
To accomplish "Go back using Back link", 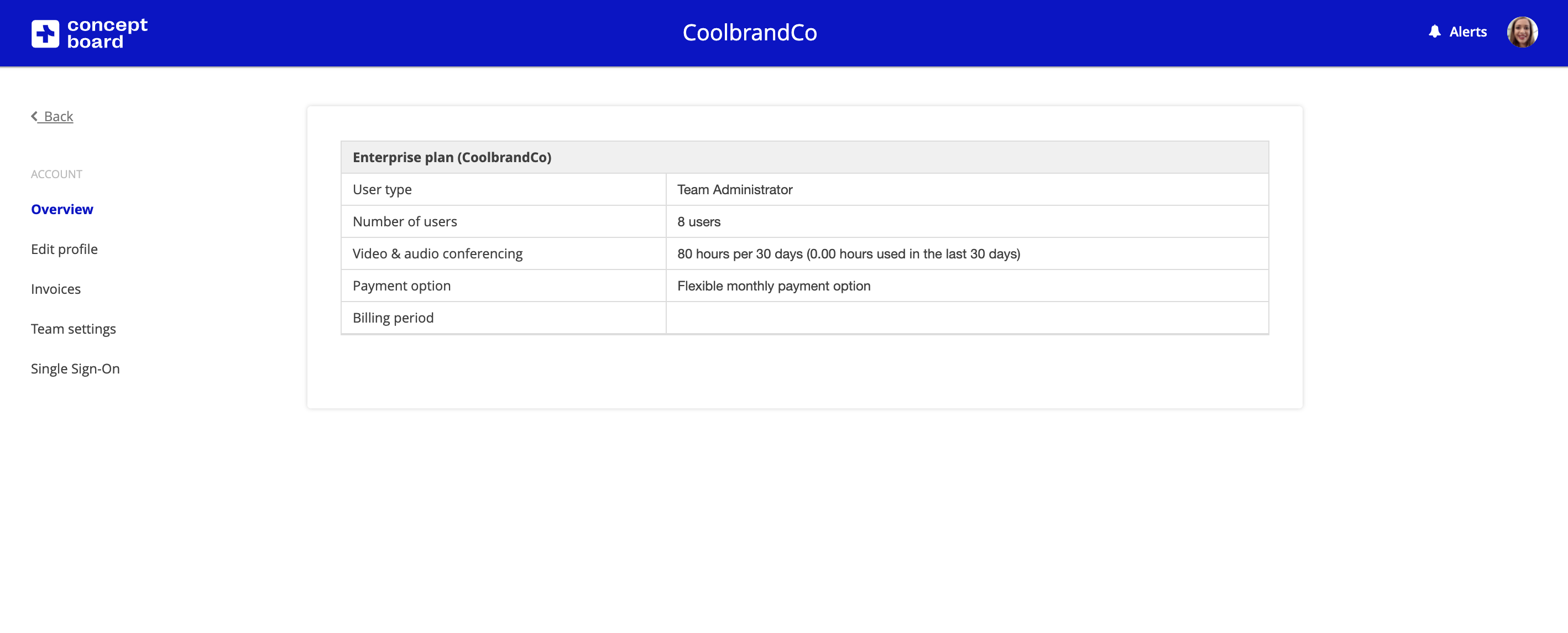I will pos(59,116).
